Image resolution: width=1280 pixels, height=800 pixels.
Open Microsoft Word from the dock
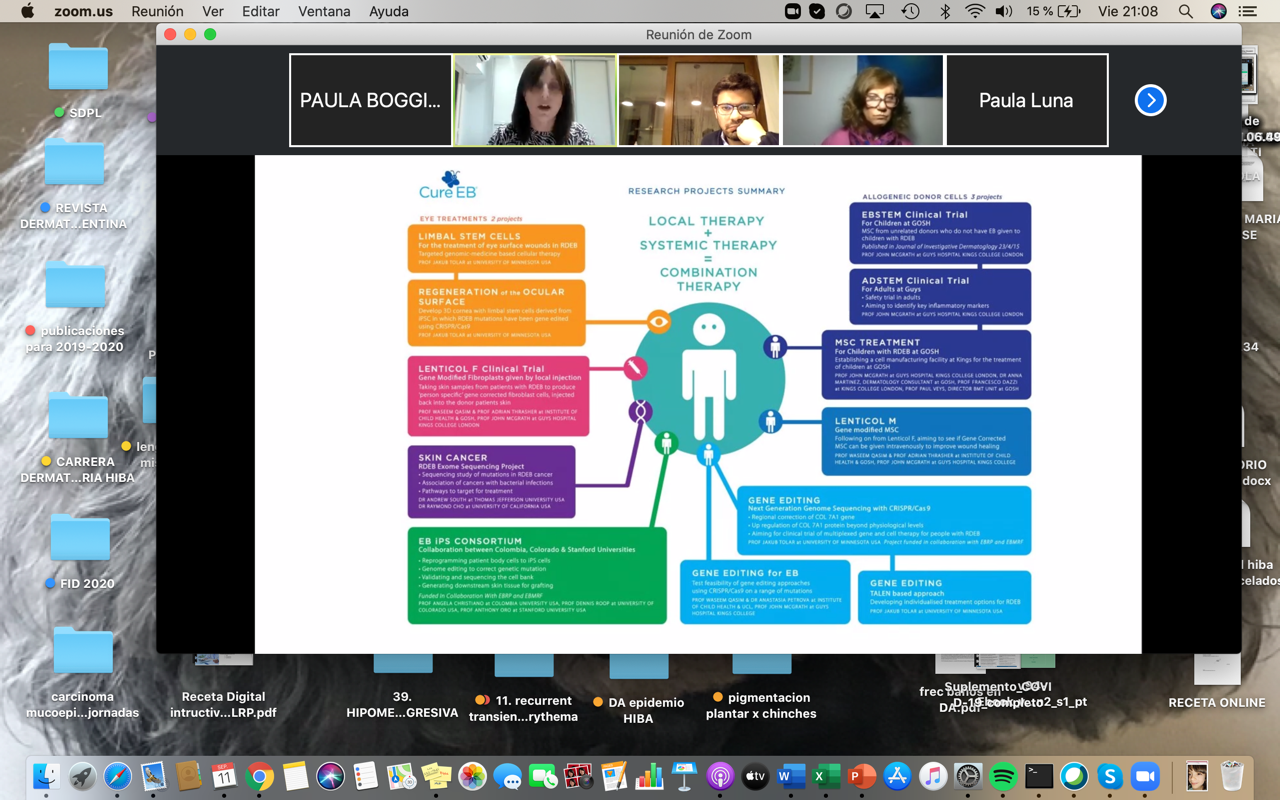[x=791, y=776]
